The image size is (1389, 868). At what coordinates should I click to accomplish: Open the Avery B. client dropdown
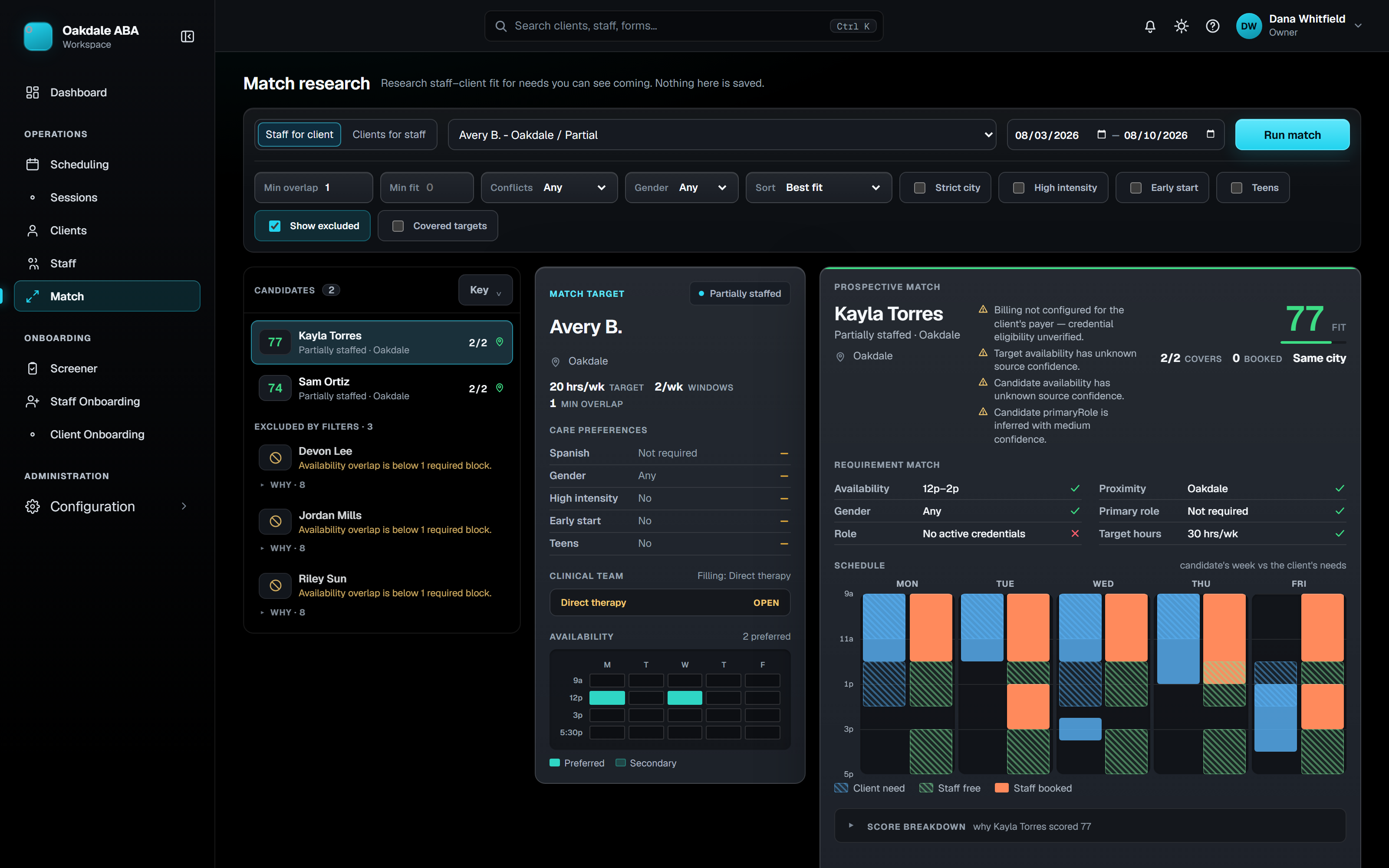(x=721, y=135)
